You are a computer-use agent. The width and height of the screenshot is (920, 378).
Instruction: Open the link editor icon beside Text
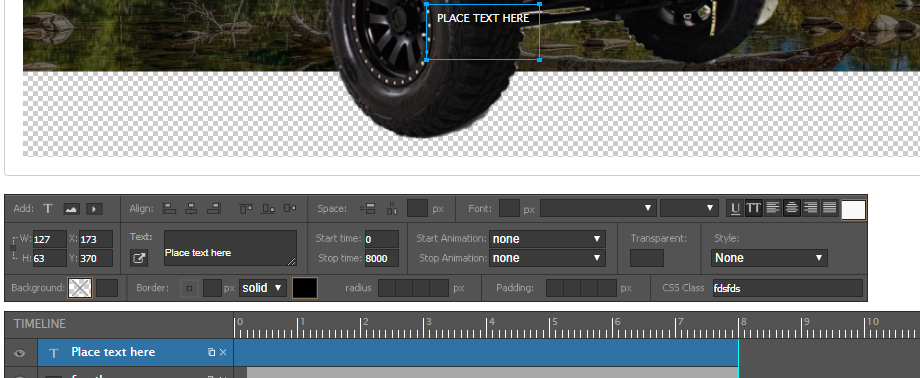tap(139, 258)
